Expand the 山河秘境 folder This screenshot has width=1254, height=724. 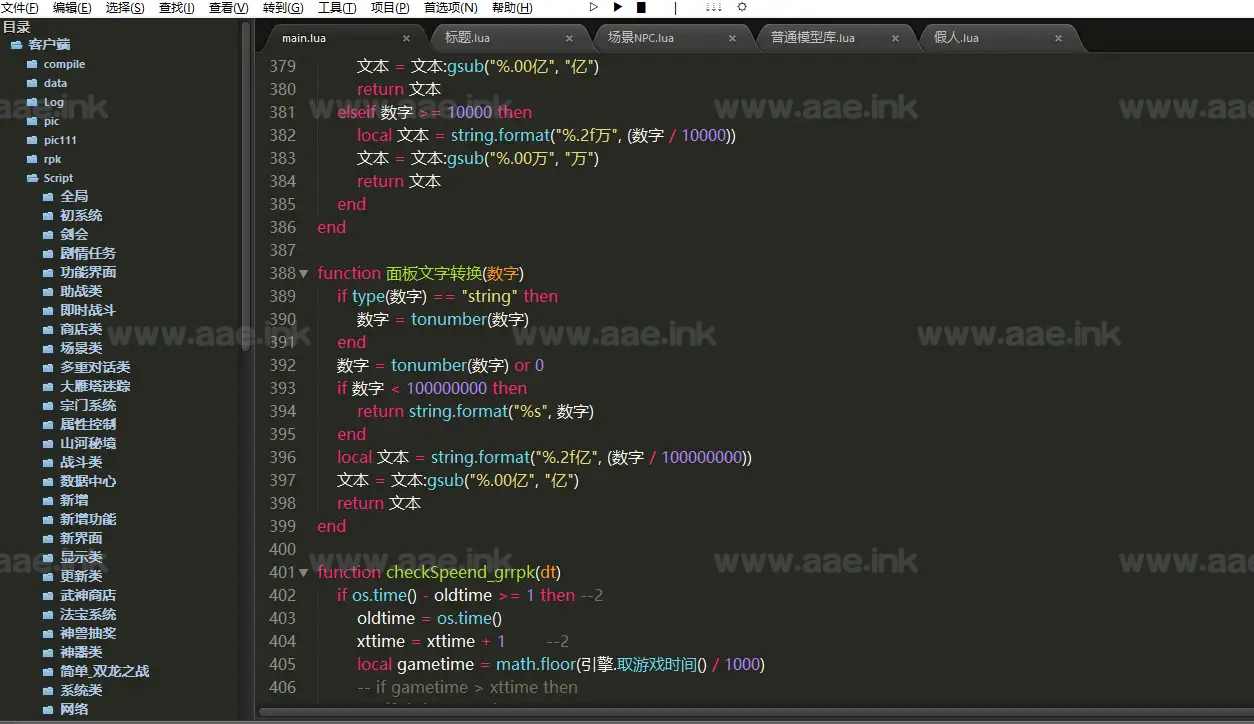pos(48,444)
